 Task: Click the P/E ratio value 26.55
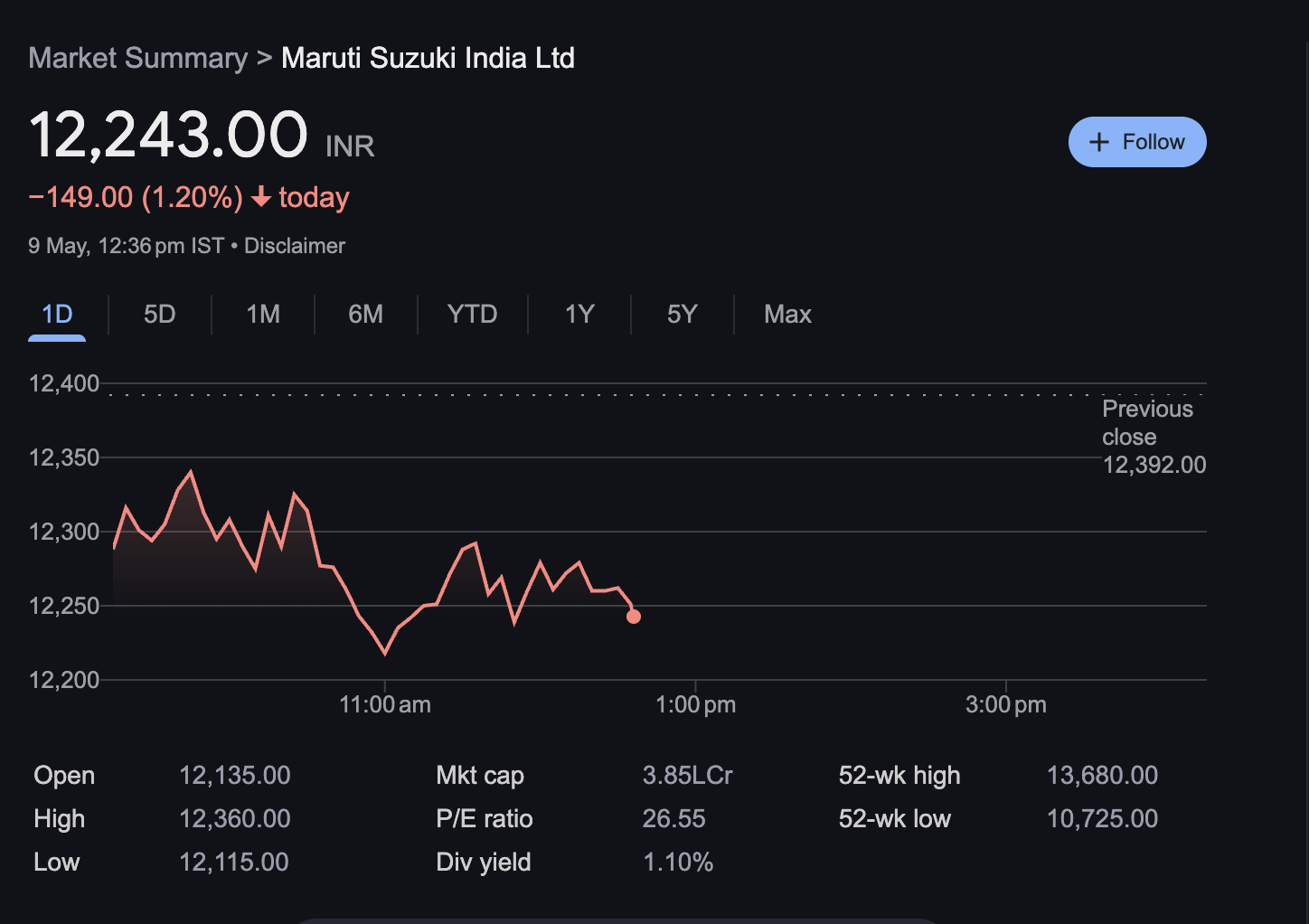pos(673,819)
